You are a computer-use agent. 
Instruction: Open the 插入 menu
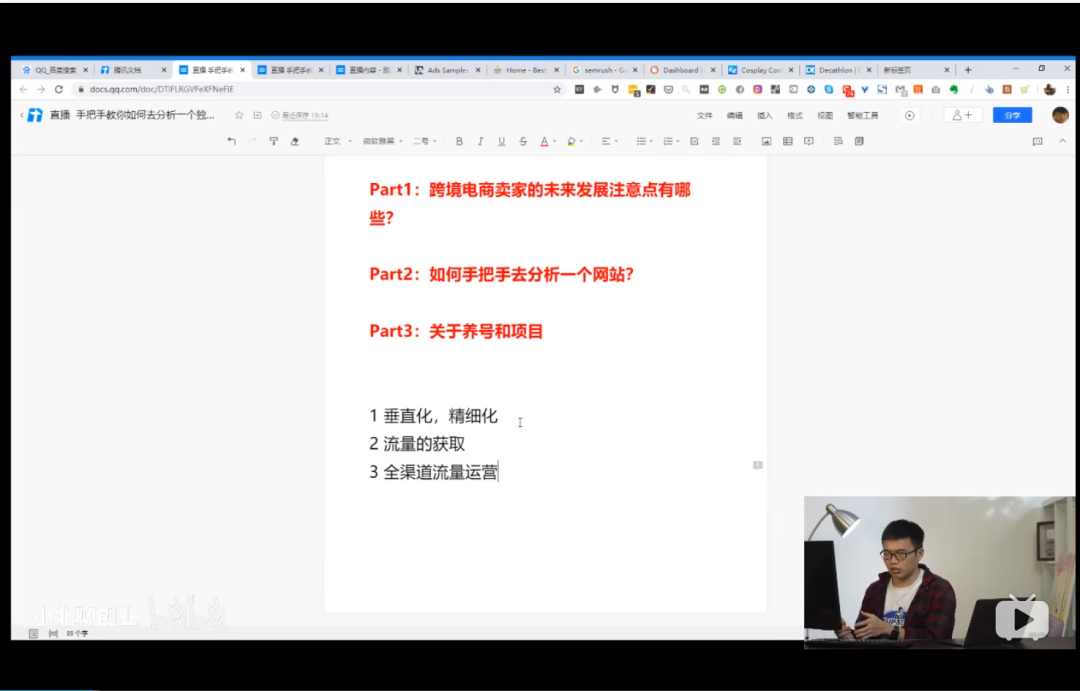coord(764,115)
